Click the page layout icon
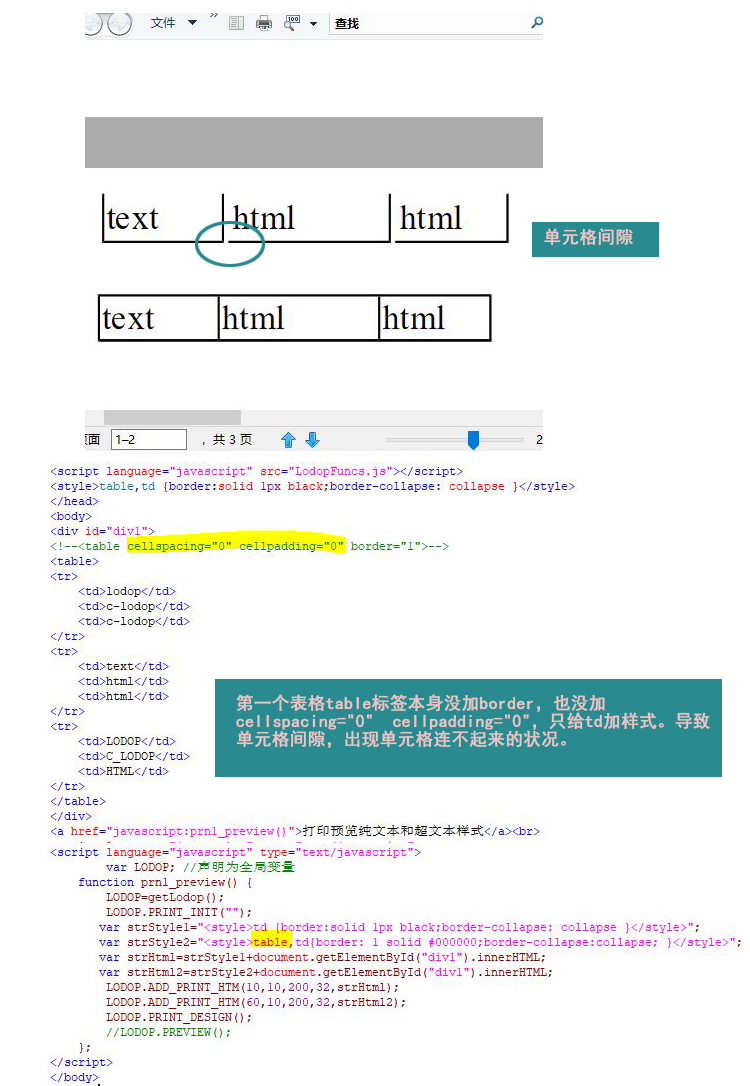Viewport: 750px width, 1086px height. (x=236, y=24)
